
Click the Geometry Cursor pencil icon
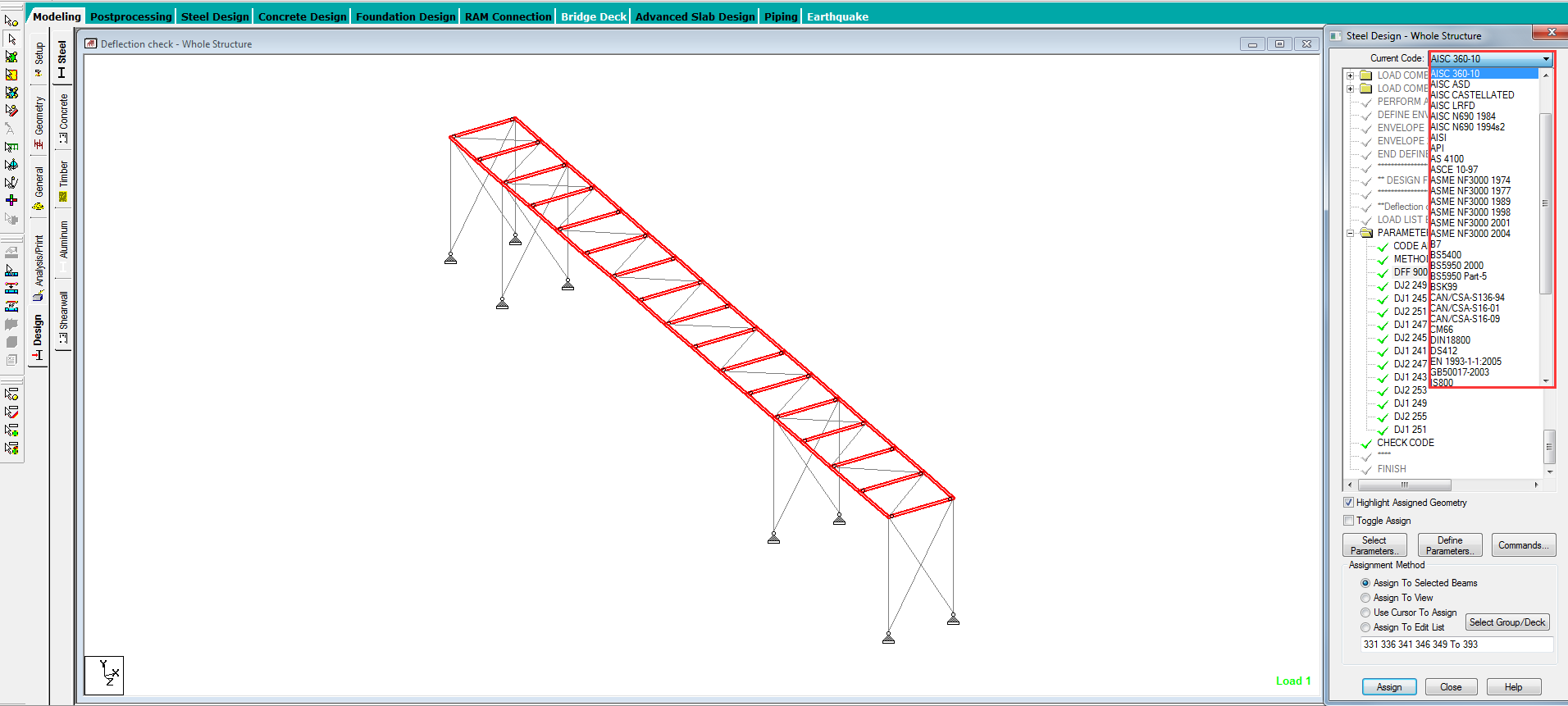pyautogui.click(x=11, y=111)
